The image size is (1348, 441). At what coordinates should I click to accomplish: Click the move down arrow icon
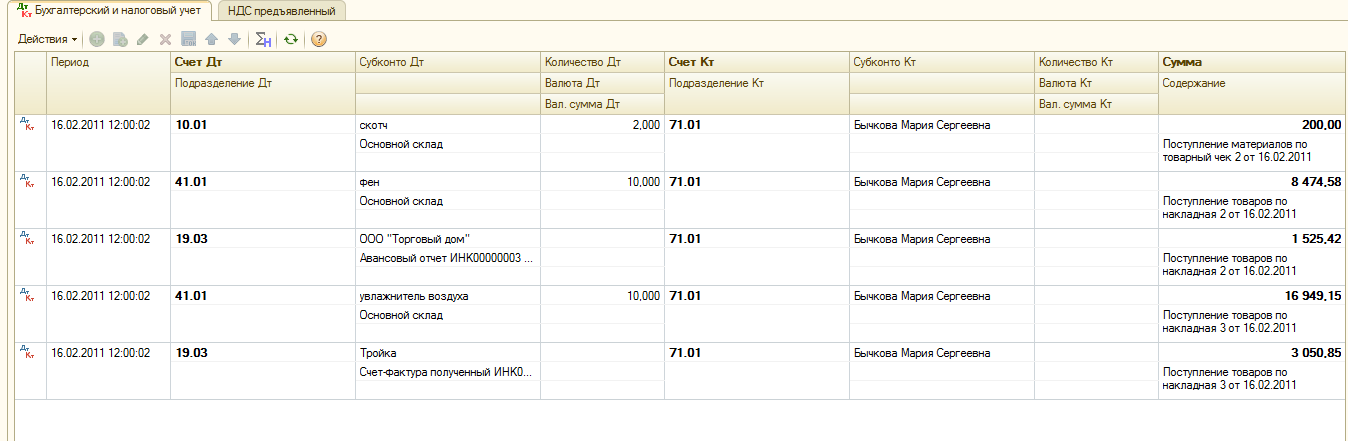(x=234, y=39)
